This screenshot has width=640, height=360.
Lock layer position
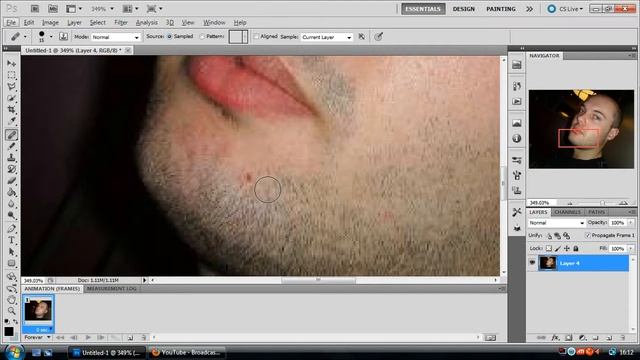point(567,248)
